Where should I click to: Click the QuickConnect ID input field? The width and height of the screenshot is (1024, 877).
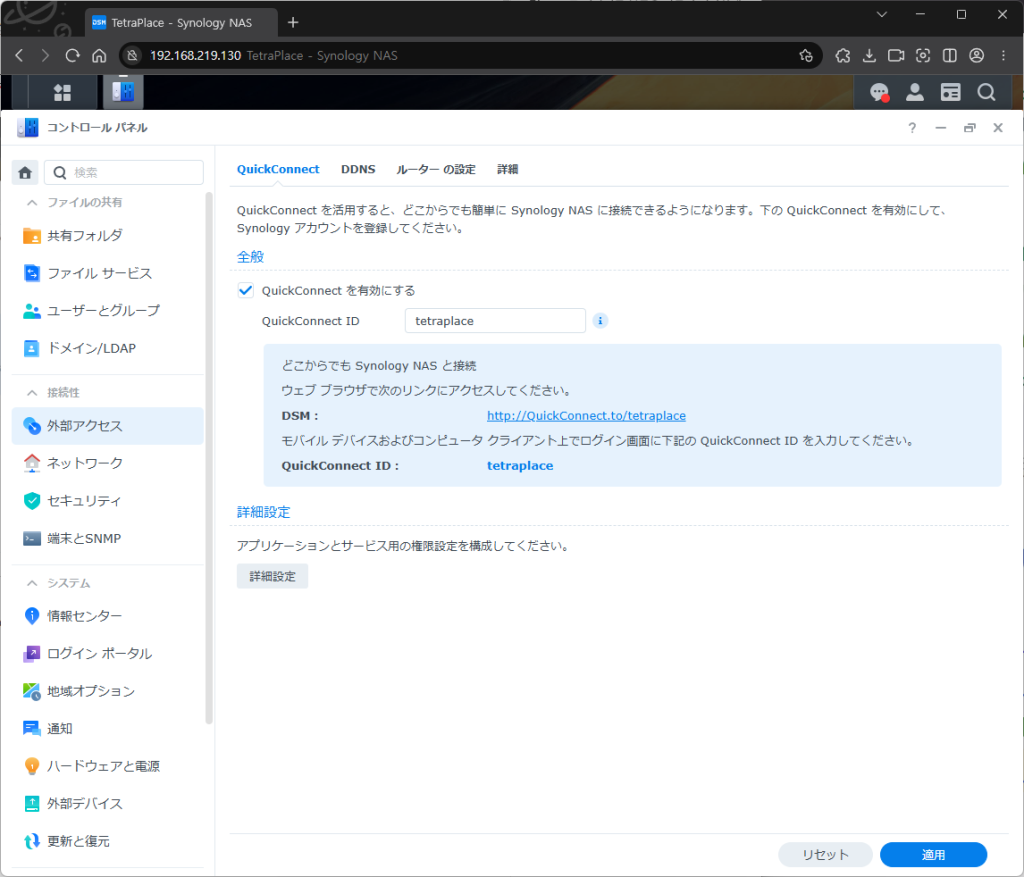pos(495,321)
